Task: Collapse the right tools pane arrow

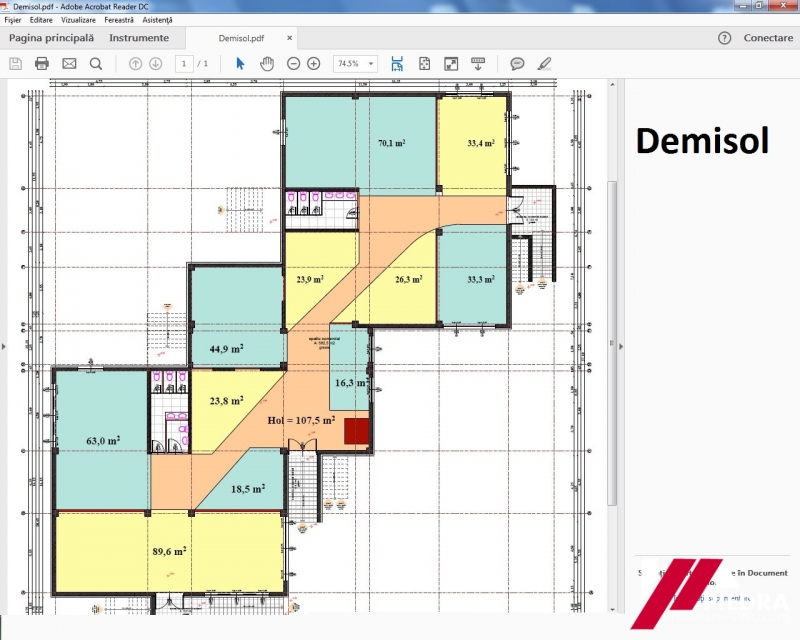Action: tap(620, 346)
